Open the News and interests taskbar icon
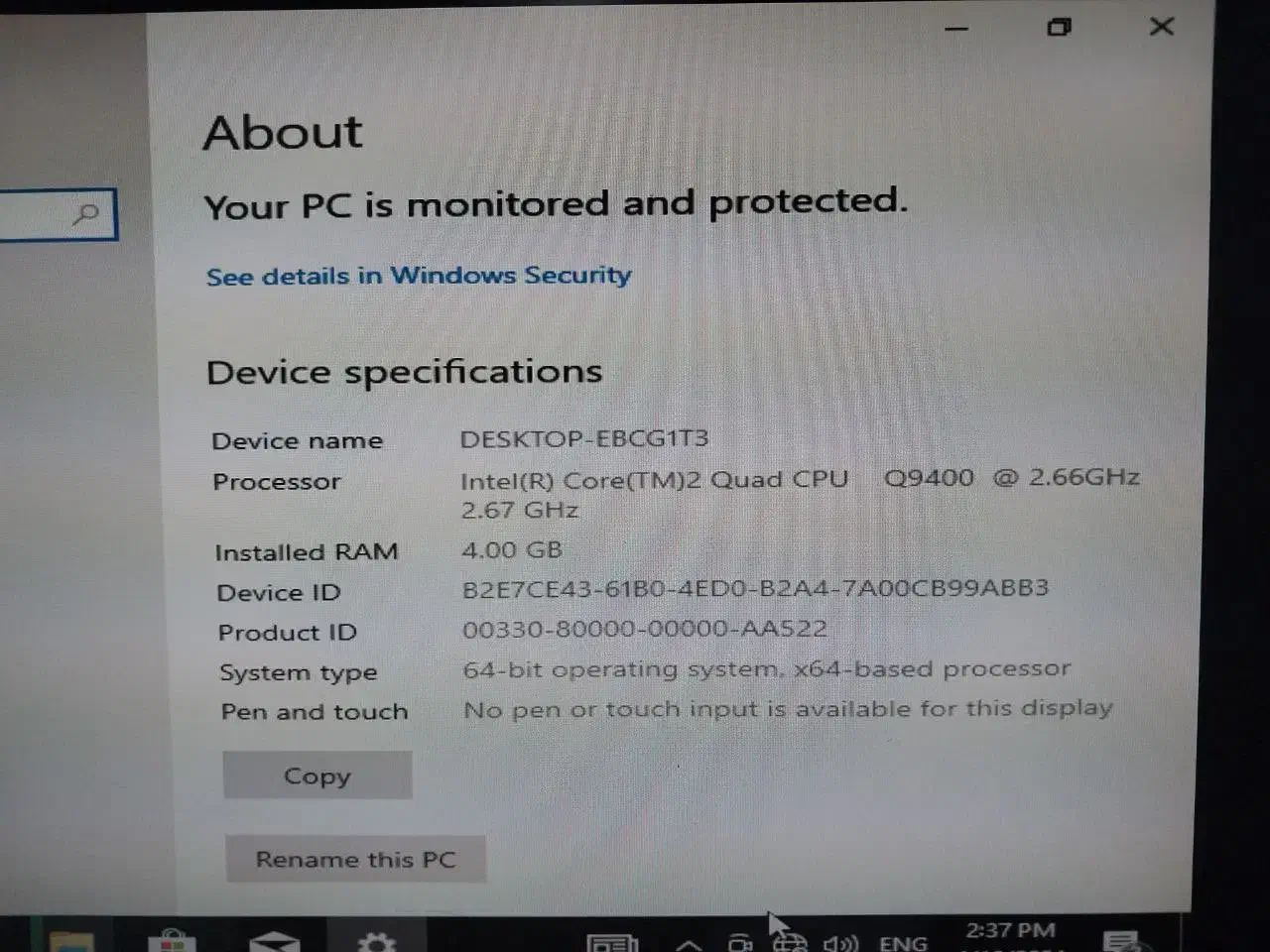 [x=612, y=943]
